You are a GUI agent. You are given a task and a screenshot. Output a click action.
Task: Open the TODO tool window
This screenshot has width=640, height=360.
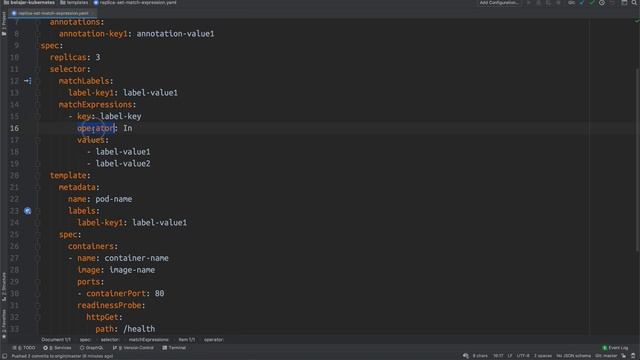tap(24, 348)
